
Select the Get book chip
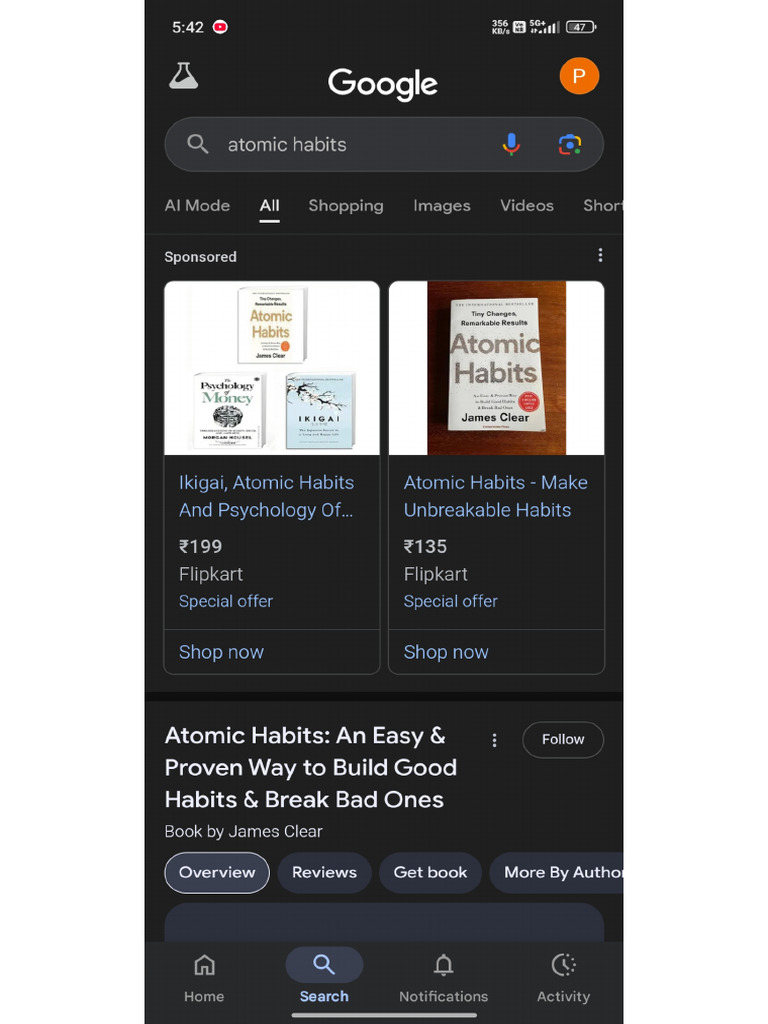(430, 872)
